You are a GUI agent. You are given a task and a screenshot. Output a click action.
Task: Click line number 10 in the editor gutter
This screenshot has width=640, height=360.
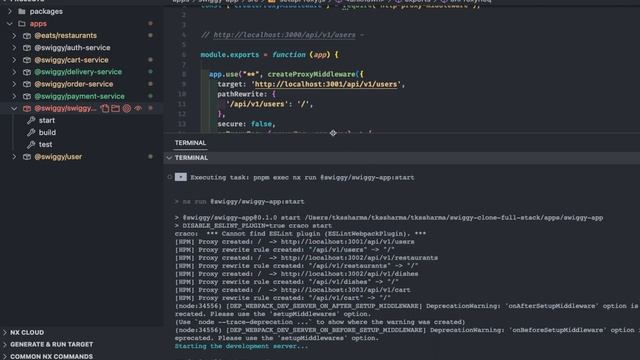[x=182, y=94]
